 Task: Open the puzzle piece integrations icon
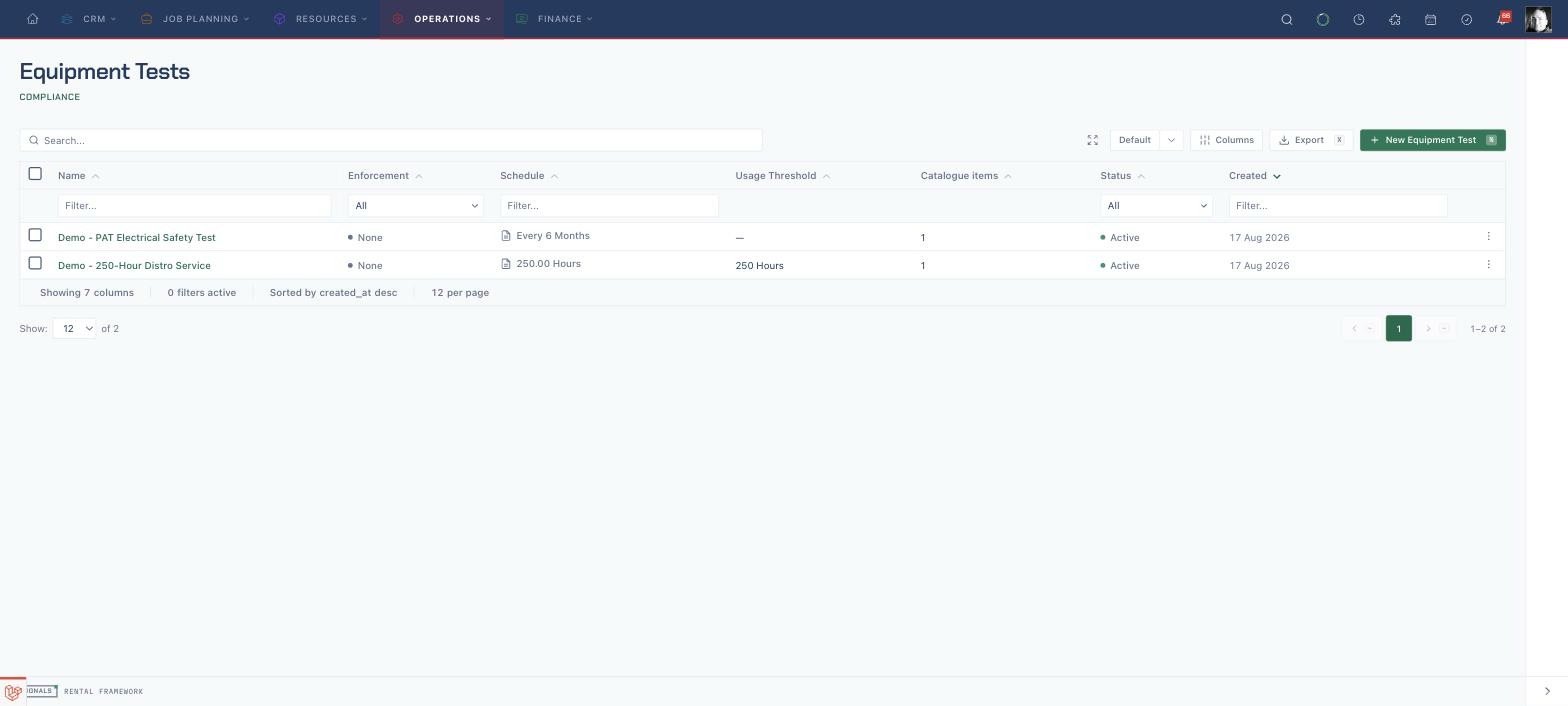pos(1395,19)
